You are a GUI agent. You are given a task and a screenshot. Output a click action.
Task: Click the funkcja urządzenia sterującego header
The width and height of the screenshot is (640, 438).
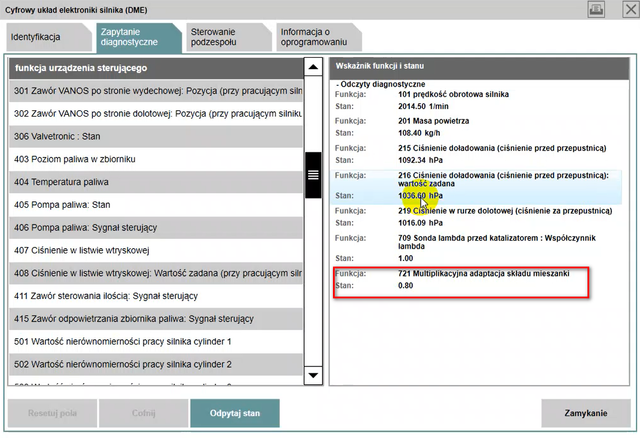tap(156, 68)
